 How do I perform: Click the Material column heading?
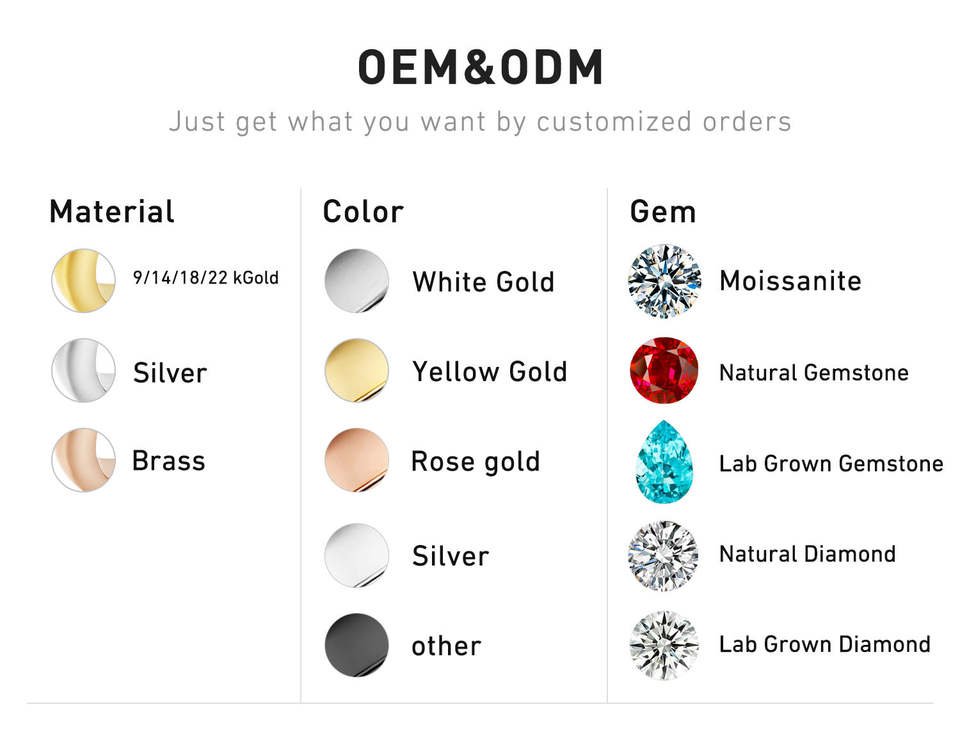(112, 212)
